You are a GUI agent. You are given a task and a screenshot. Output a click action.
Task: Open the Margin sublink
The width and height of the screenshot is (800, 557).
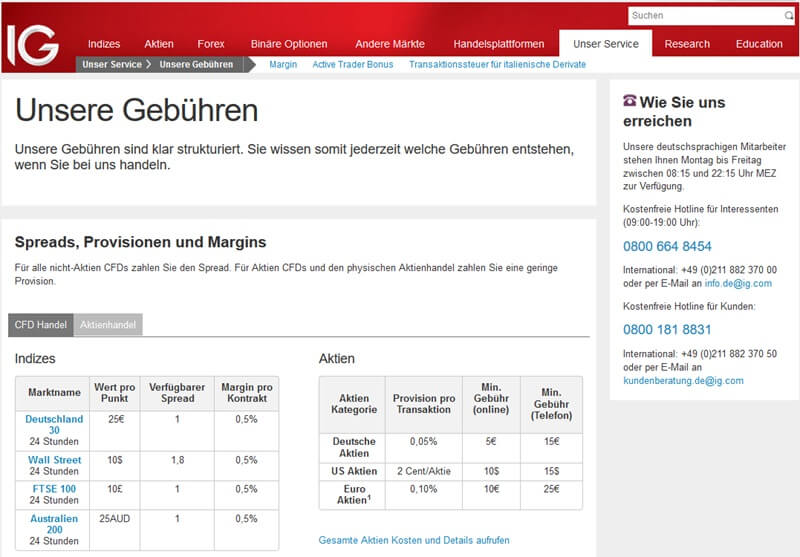click(x=283, y=64)
